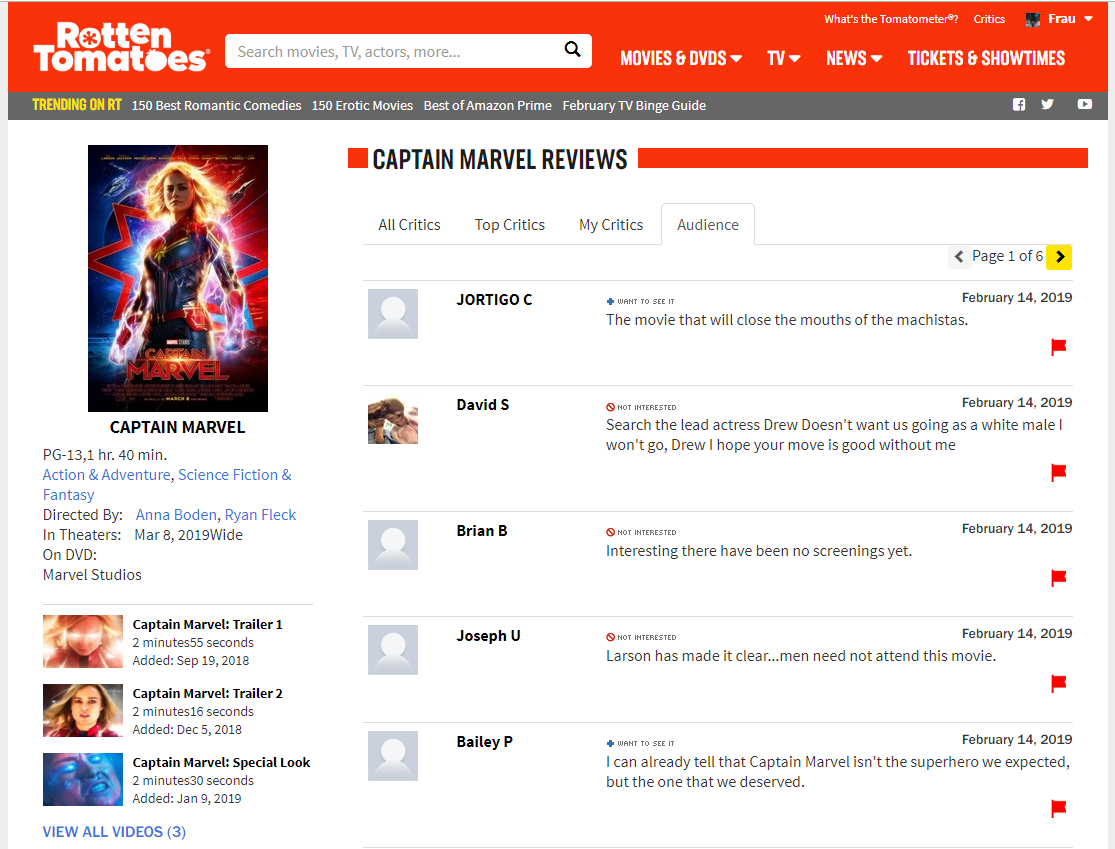Expand the Frau account dropdown arrow
This screenshot has height=849, width=1115.
pos(1088,19)
